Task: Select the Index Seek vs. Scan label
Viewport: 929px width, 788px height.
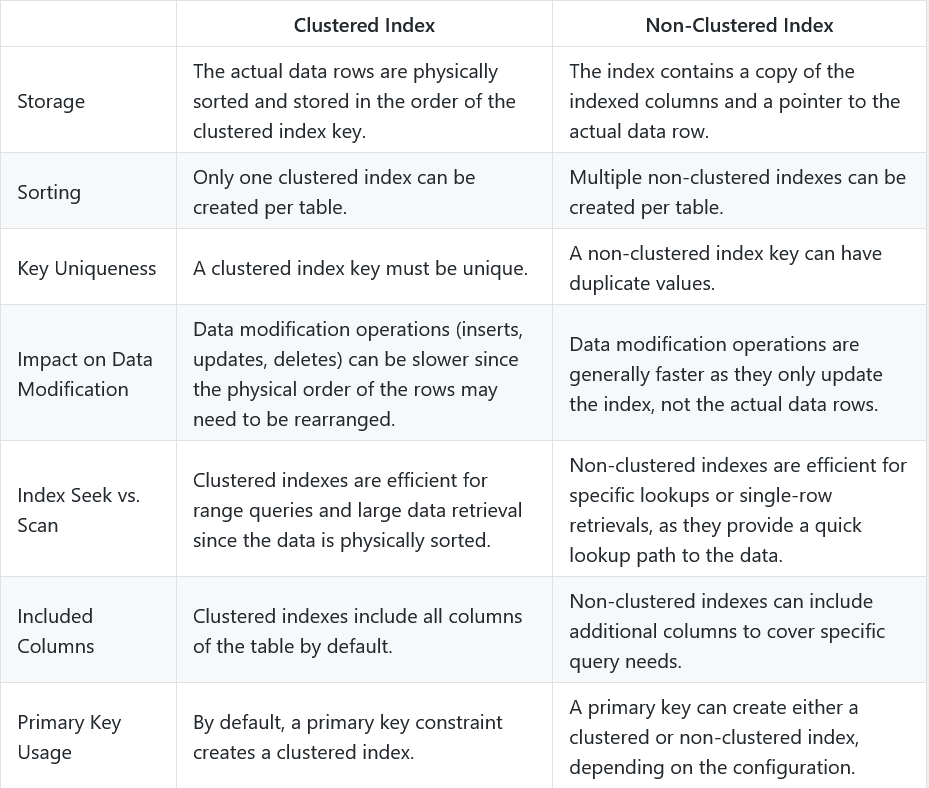Action: pos(78,510)
